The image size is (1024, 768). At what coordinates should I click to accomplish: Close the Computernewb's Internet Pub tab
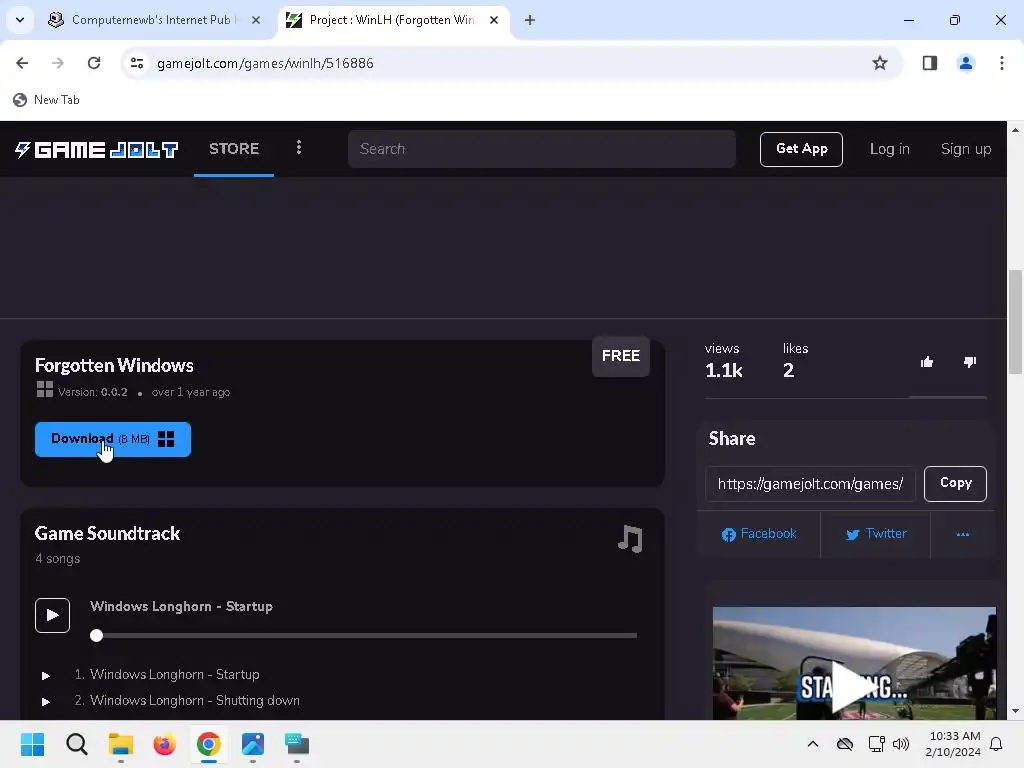[x=256, y=20]
